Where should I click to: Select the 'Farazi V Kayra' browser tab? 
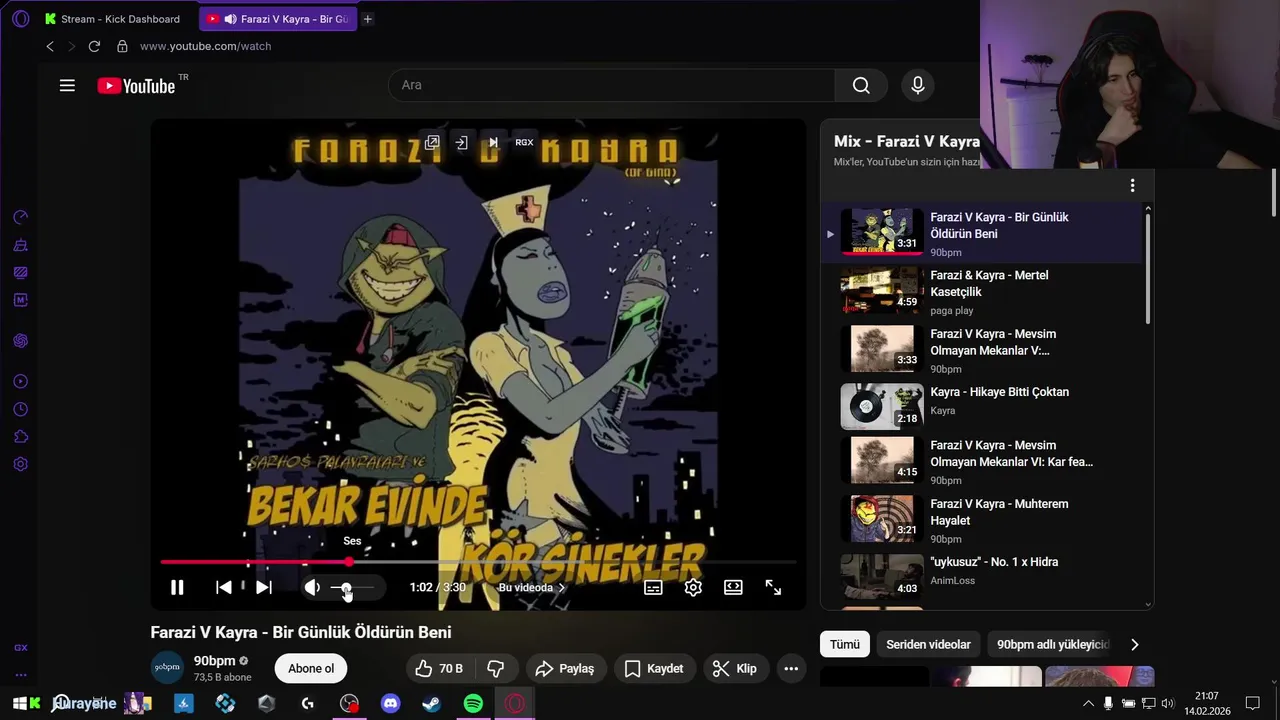coord(278,19)
